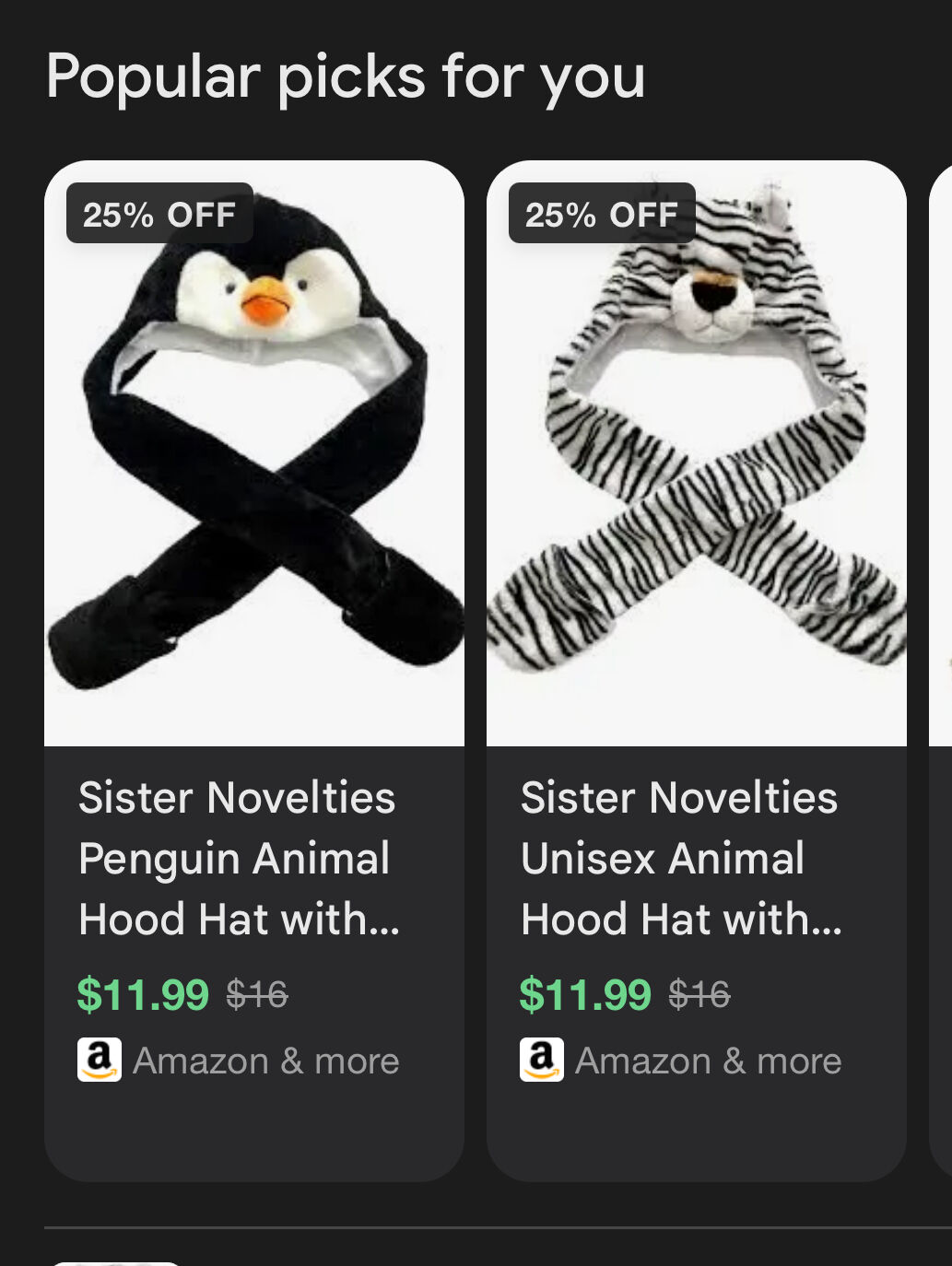Click the 25% OFF badge on the tiger hat
This screenshot has height=1266, width=952.
point(602,214)
